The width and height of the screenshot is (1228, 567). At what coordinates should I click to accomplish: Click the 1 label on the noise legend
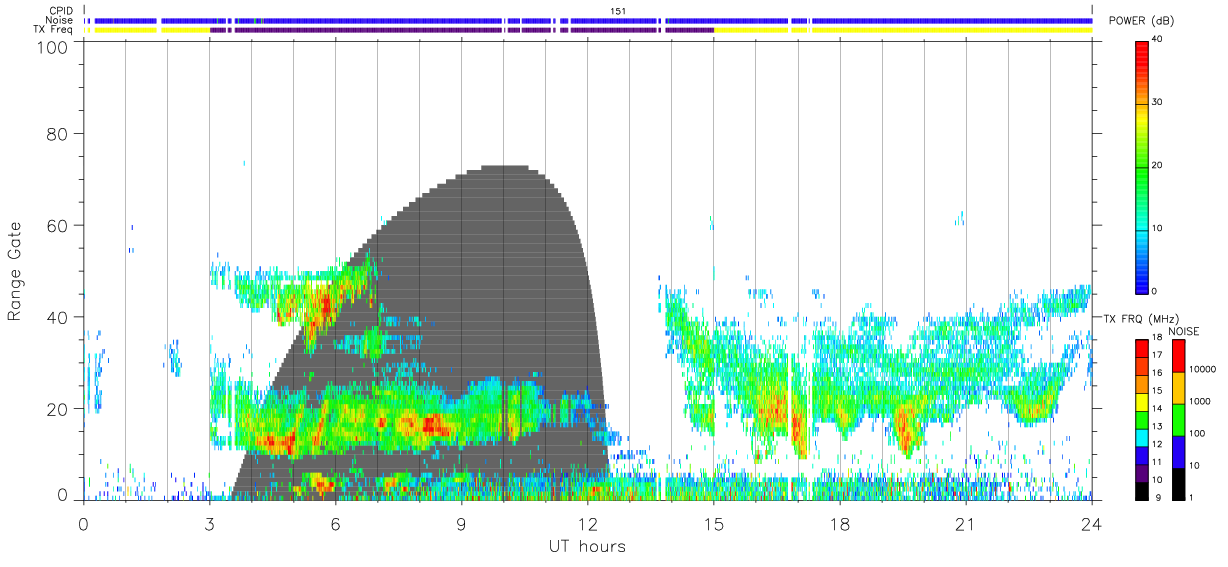[x=1190, y=497]
